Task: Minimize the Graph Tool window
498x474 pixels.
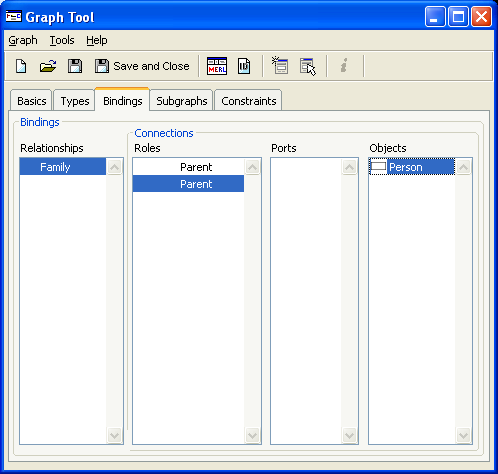Action: click(435, 16)
